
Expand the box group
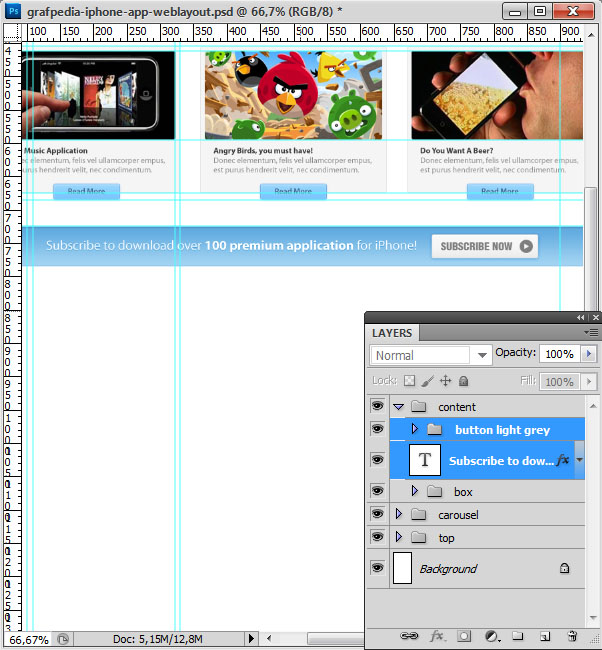pyautogui.click(x=414, y=491)
